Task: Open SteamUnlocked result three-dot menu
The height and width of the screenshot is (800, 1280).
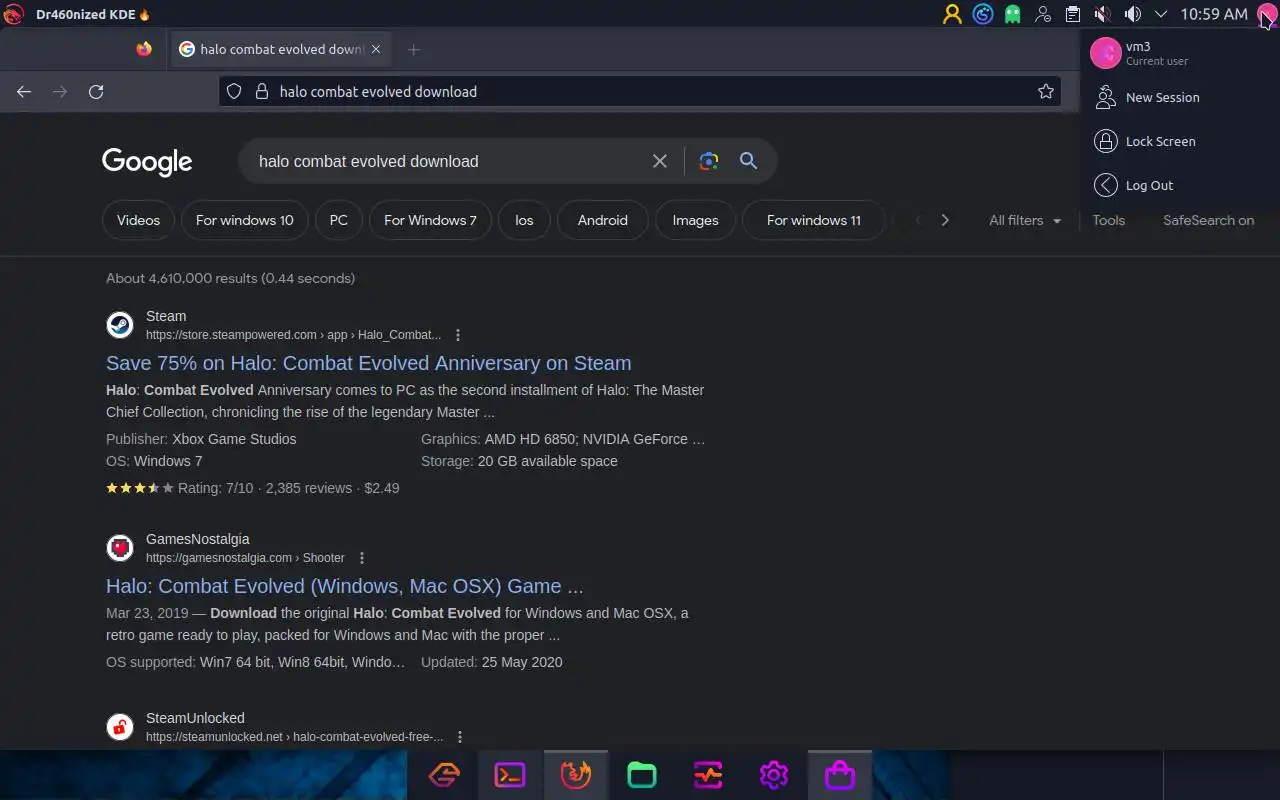Action: coord(460,737)
